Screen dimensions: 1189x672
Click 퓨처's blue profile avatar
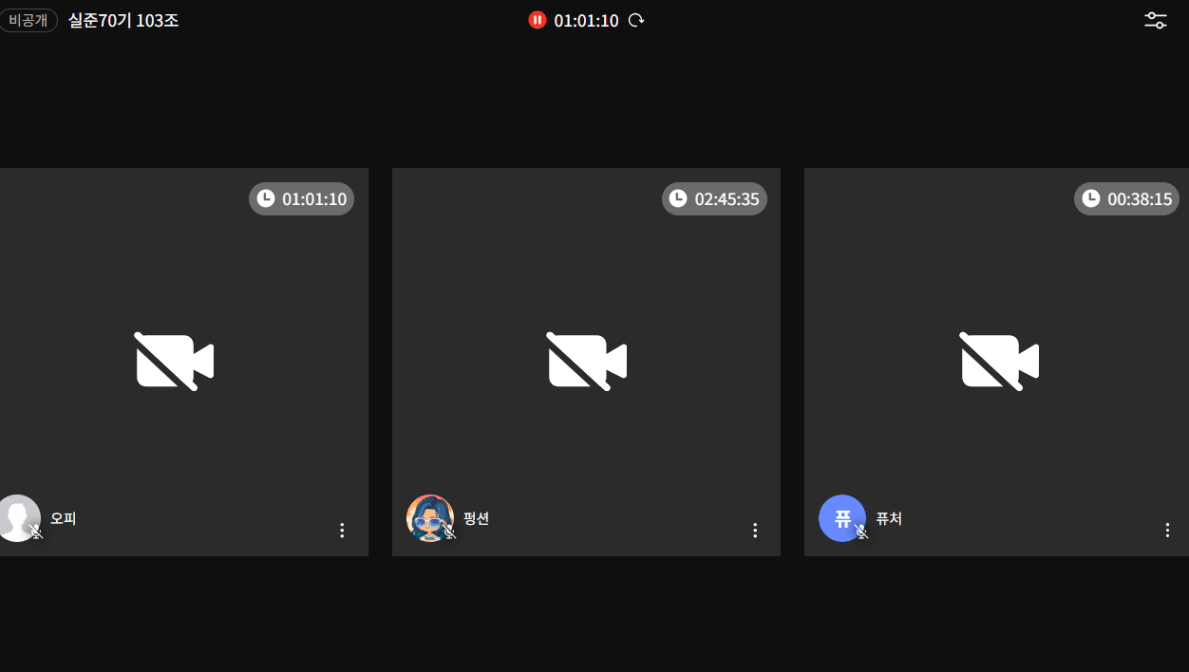(842, 518)
